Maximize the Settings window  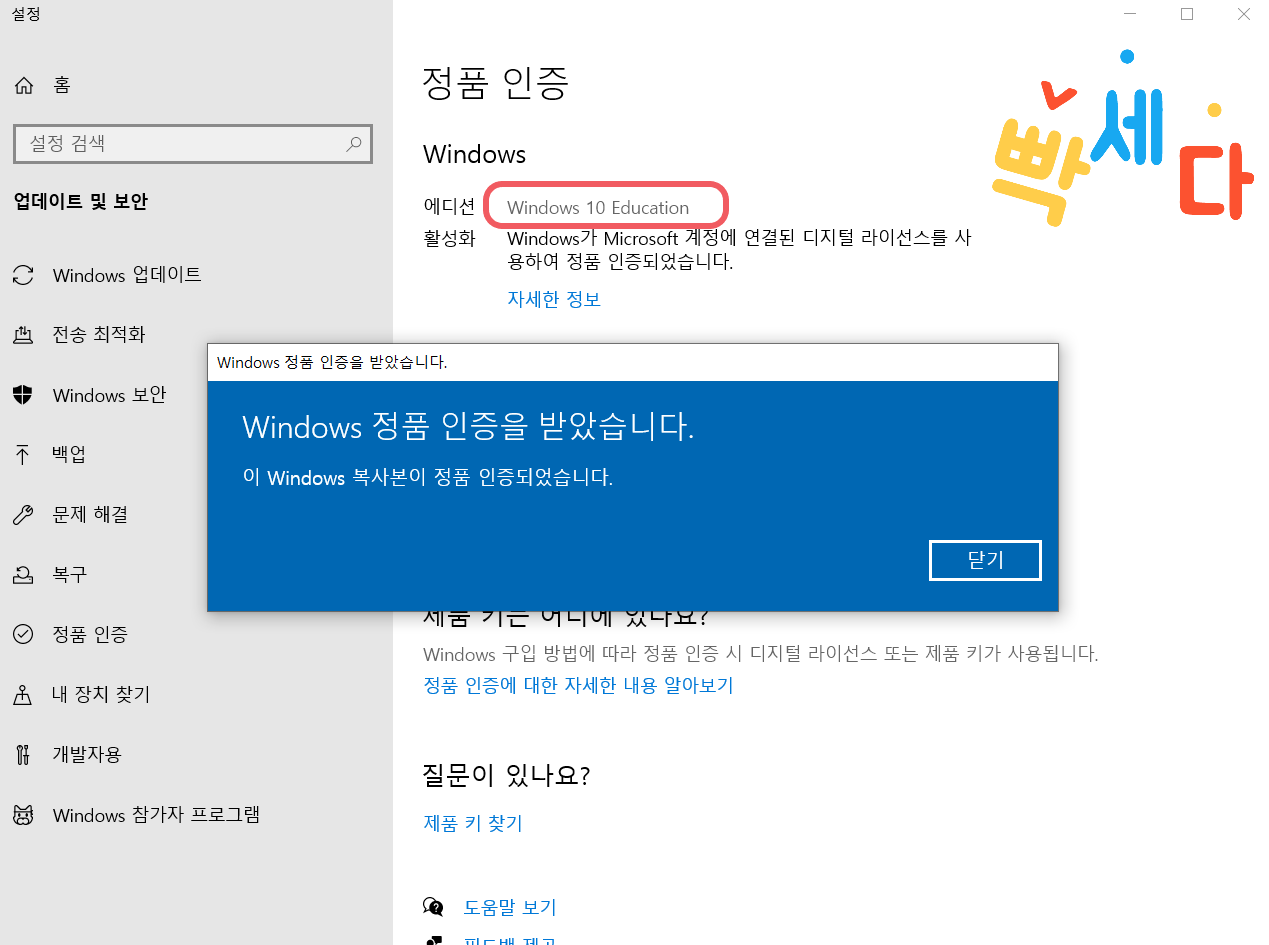click(x=1187, y=14)
